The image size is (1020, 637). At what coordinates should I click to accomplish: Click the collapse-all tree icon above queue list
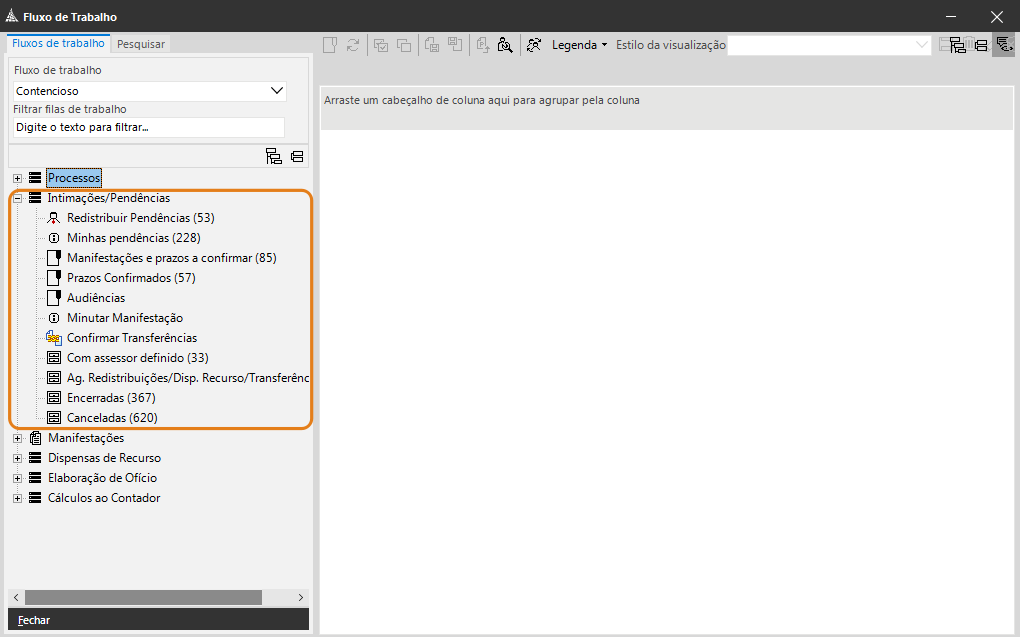pyautogui.click(x=297, y=156)
